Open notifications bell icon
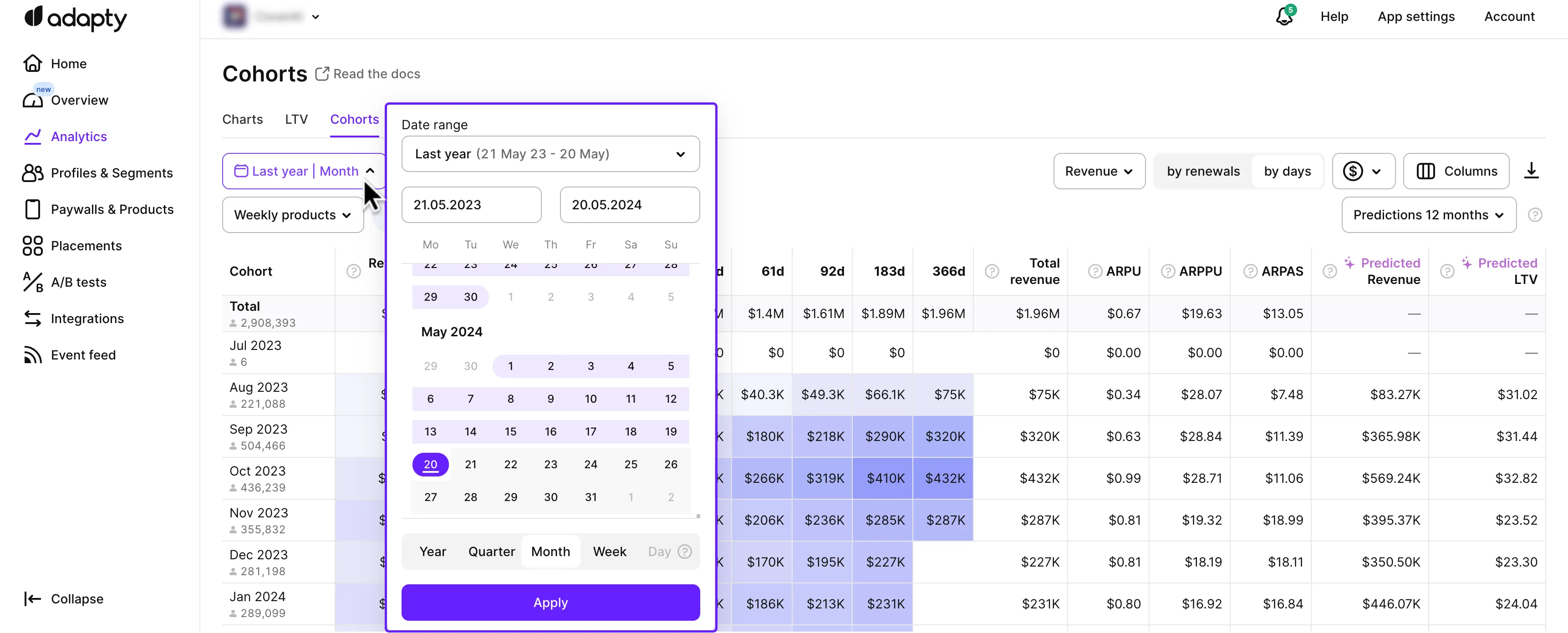Screen dimensions: 1568x633 [x=1284, y=16]
